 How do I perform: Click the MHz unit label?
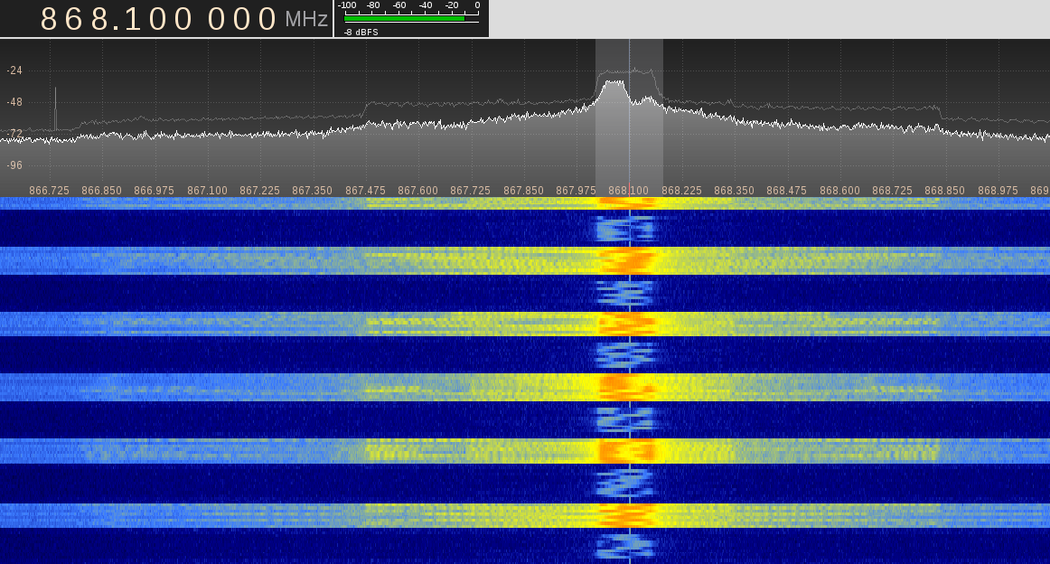pyautogui.click(x=306, y=20)
